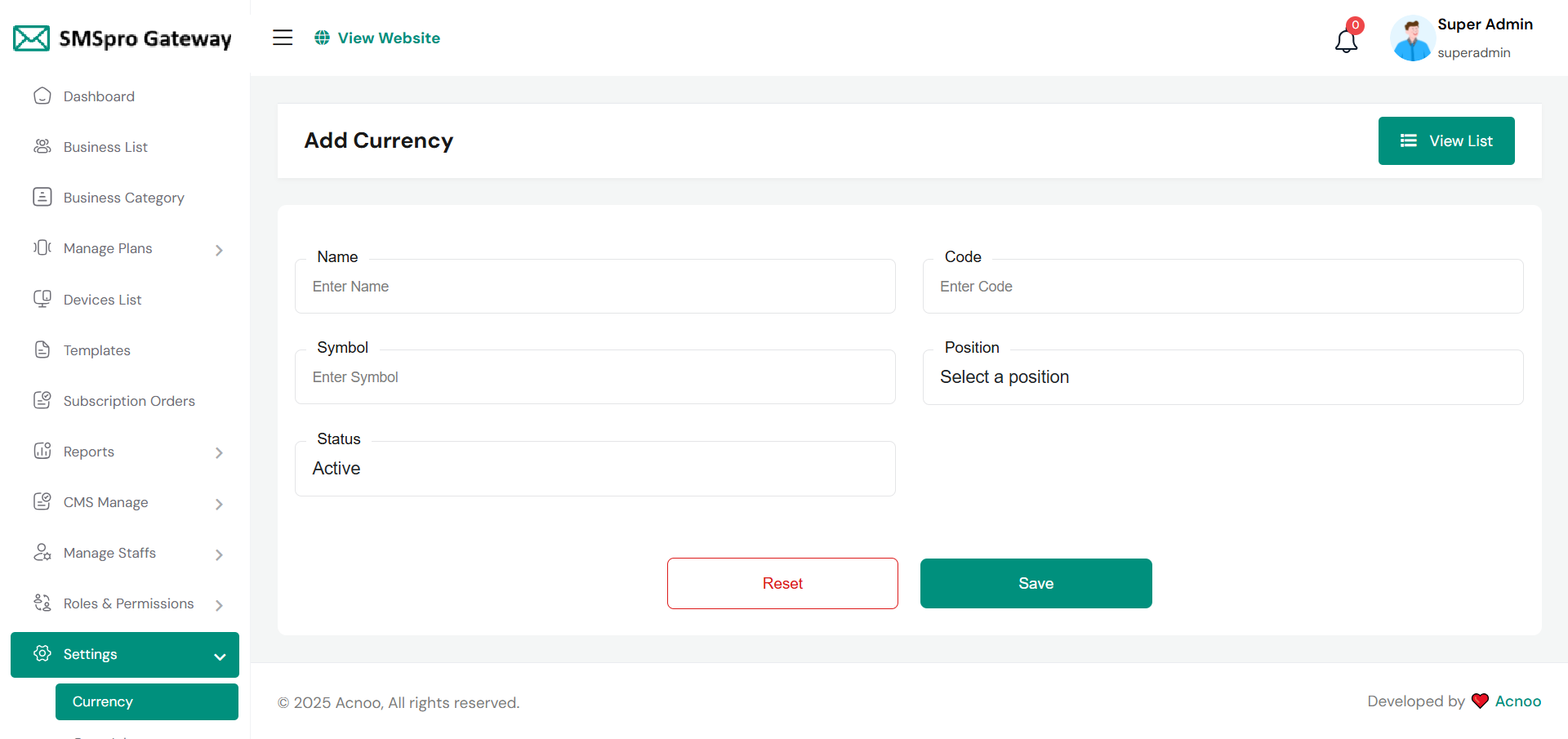This screenshot has height=739, width=1568.
Task: Open the View Website link
Action: [377, 38]
